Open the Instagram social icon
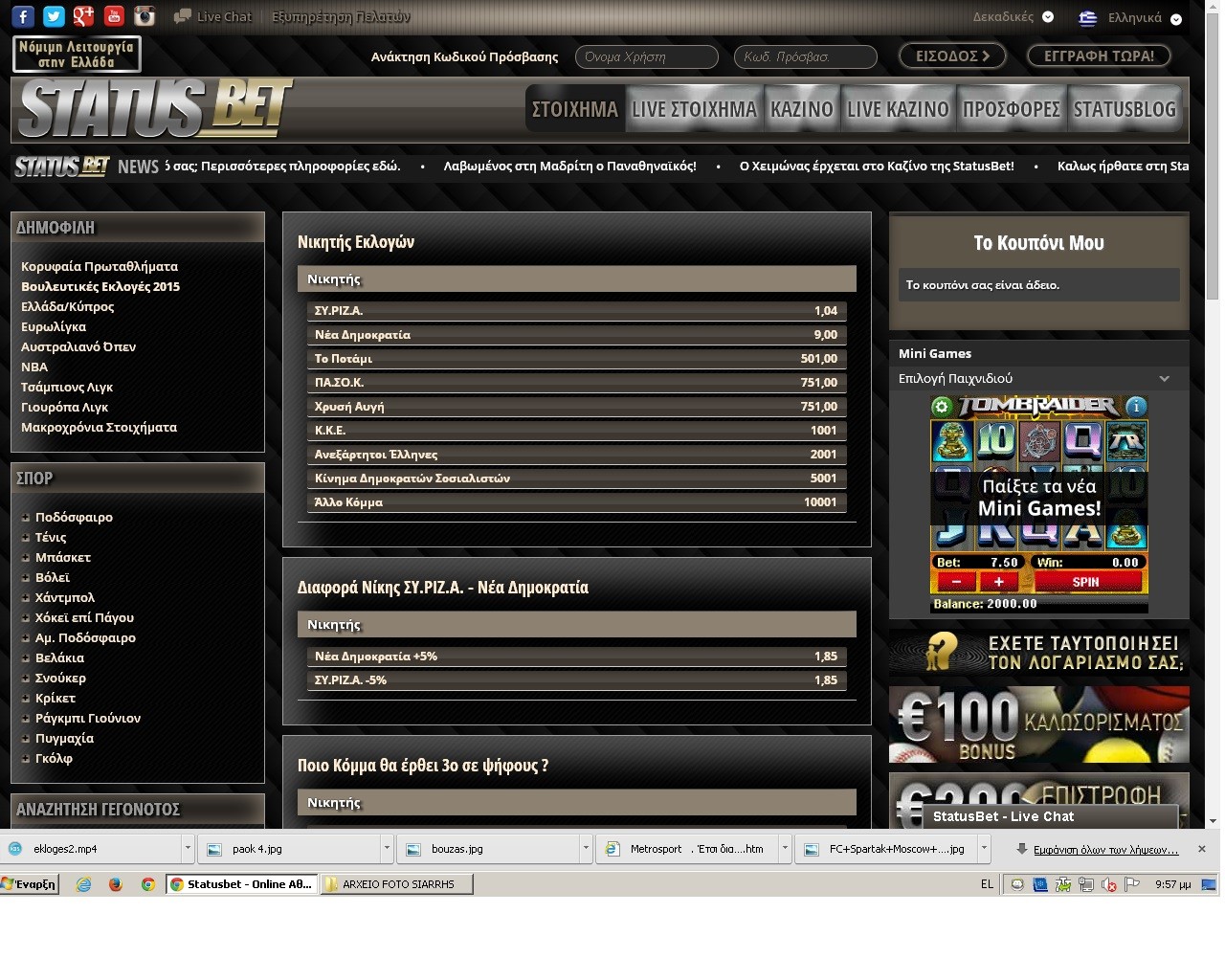 pos(145,16)
